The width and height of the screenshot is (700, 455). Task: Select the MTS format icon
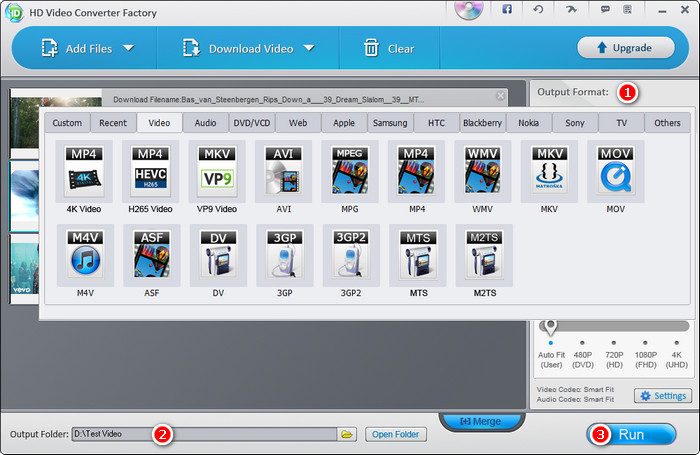click(418, 255)
